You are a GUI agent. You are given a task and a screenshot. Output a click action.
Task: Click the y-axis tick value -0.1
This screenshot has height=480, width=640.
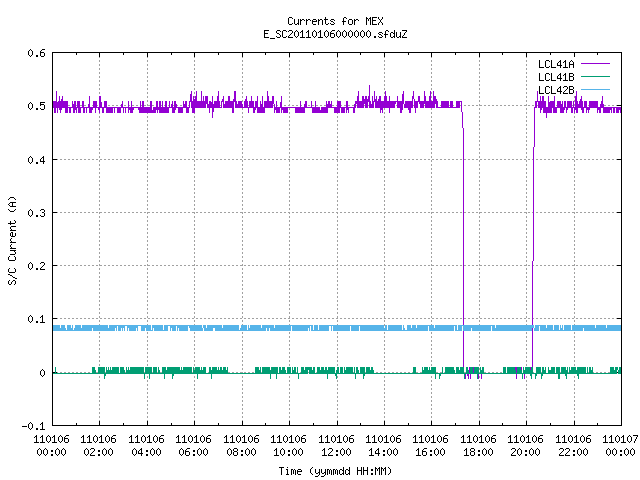33,426
